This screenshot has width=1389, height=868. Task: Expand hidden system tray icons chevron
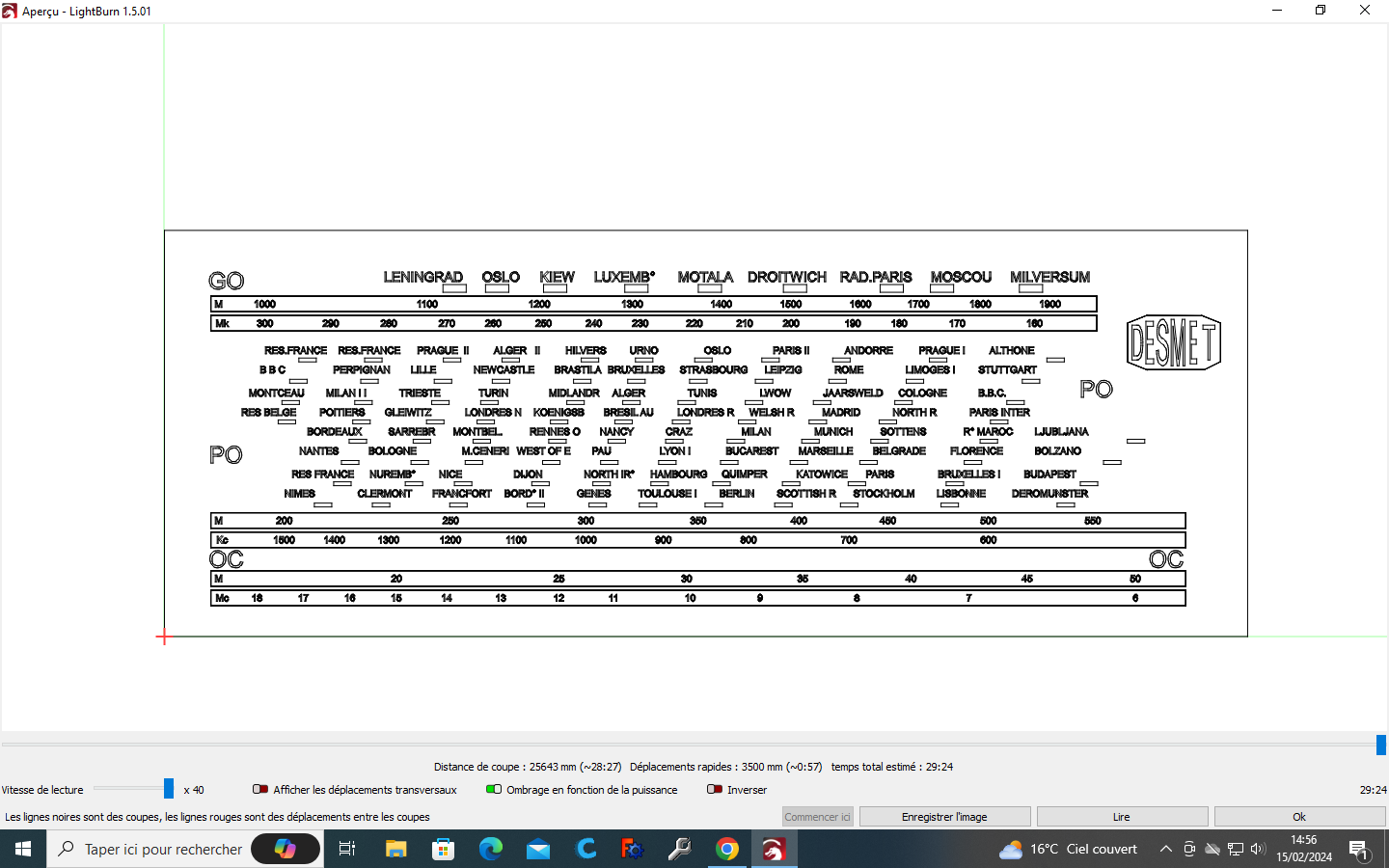(1165, 849)
